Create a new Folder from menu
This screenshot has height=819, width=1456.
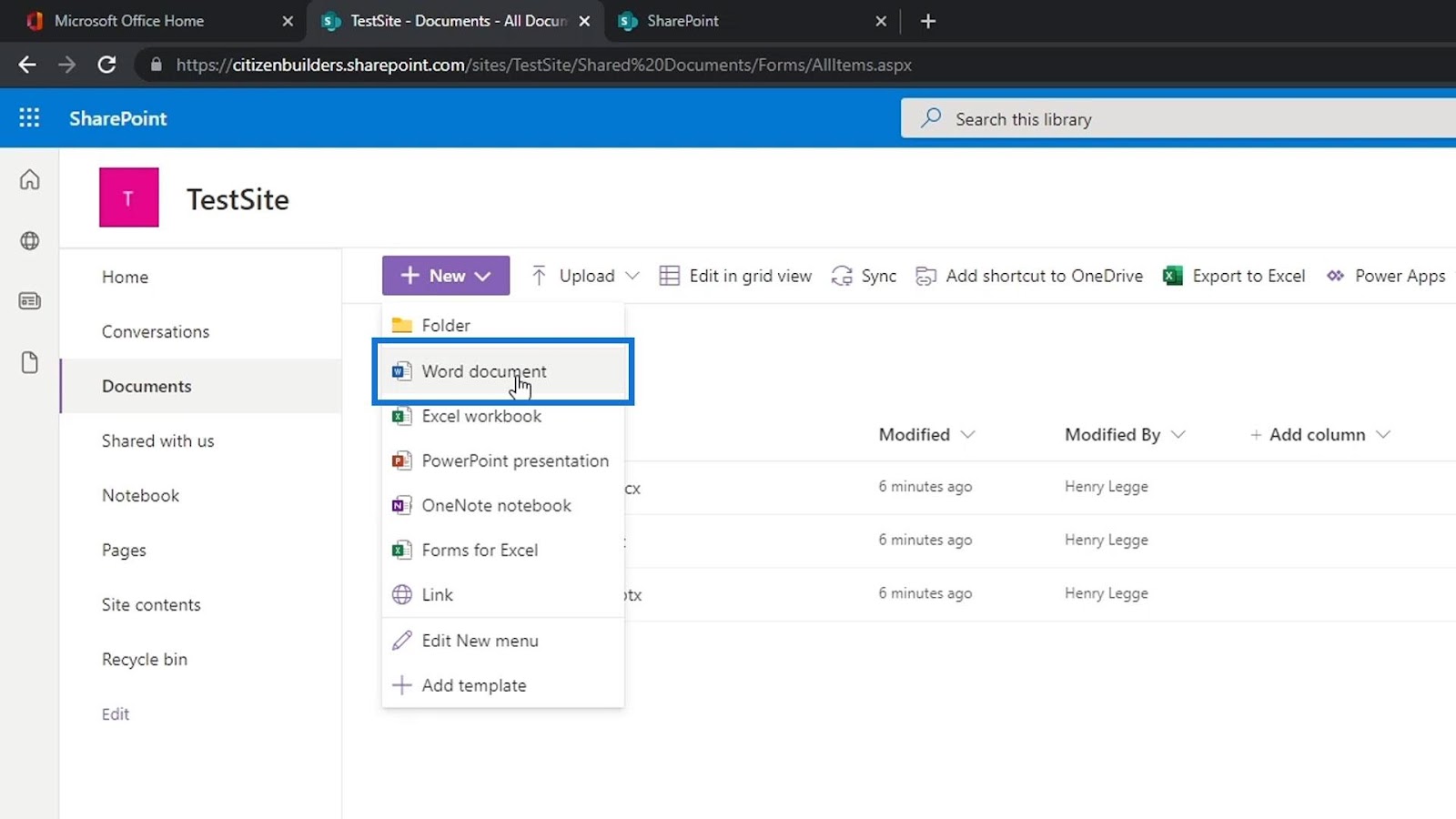[x=503, y=325]
